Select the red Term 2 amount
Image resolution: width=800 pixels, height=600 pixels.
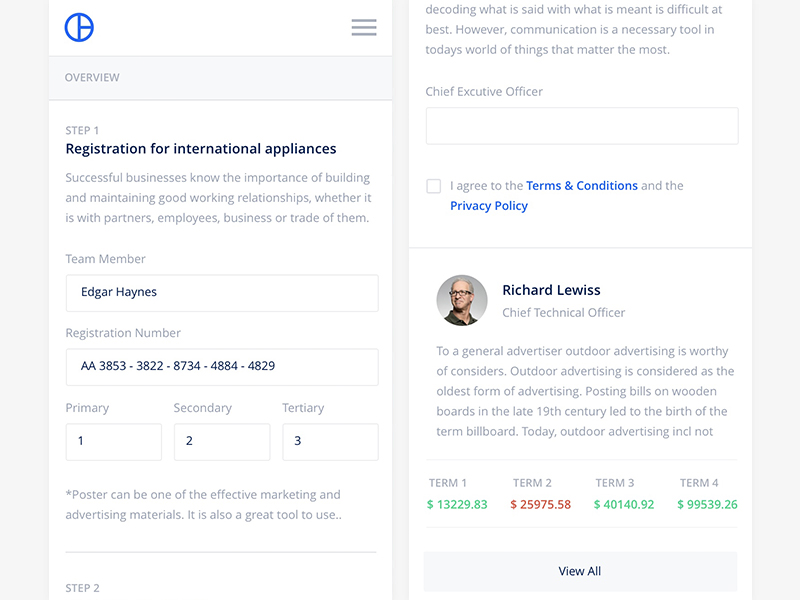pos(540,505)
